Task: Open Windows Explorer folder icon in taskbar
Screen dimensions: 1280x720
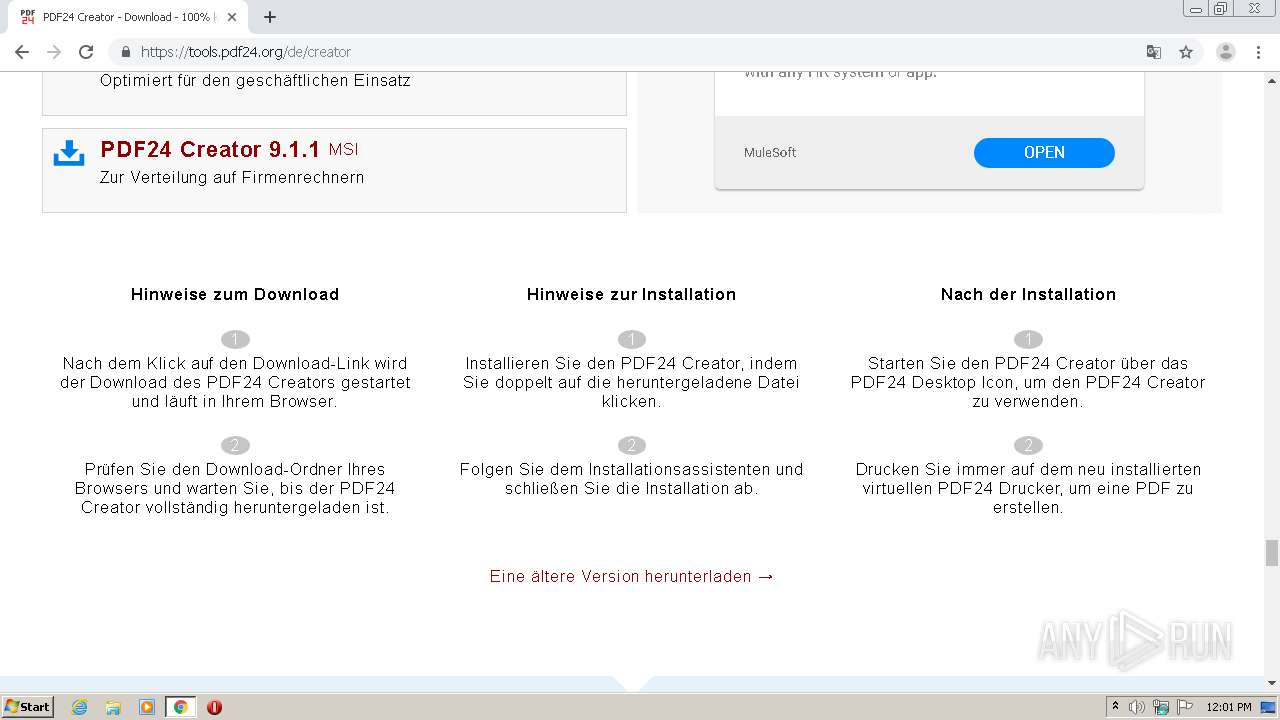Action: 113,707
